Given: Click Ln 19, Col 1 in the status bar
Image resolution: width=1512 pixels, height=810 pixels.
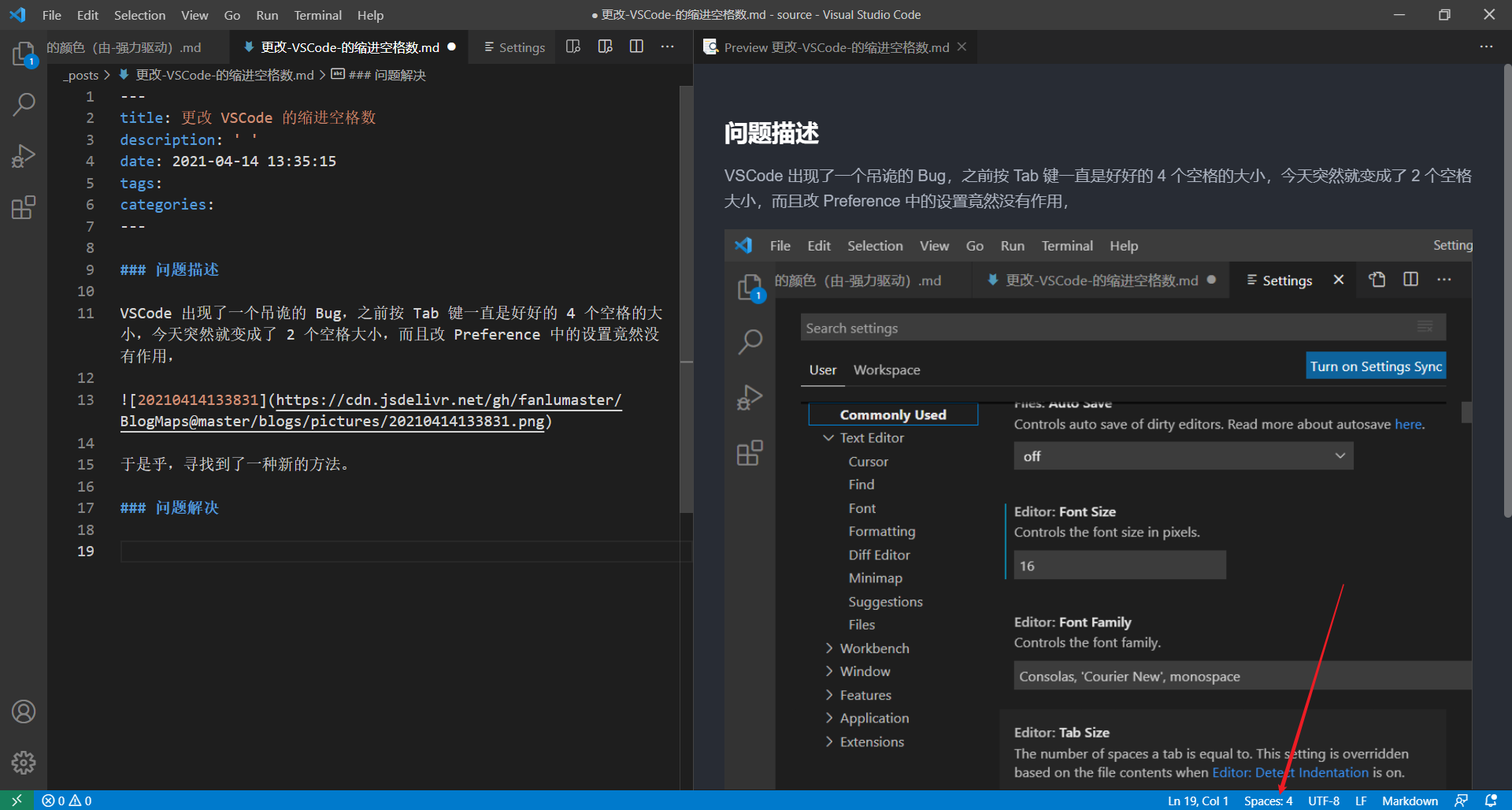Looking at the screenshot, I should [1198, 801].
